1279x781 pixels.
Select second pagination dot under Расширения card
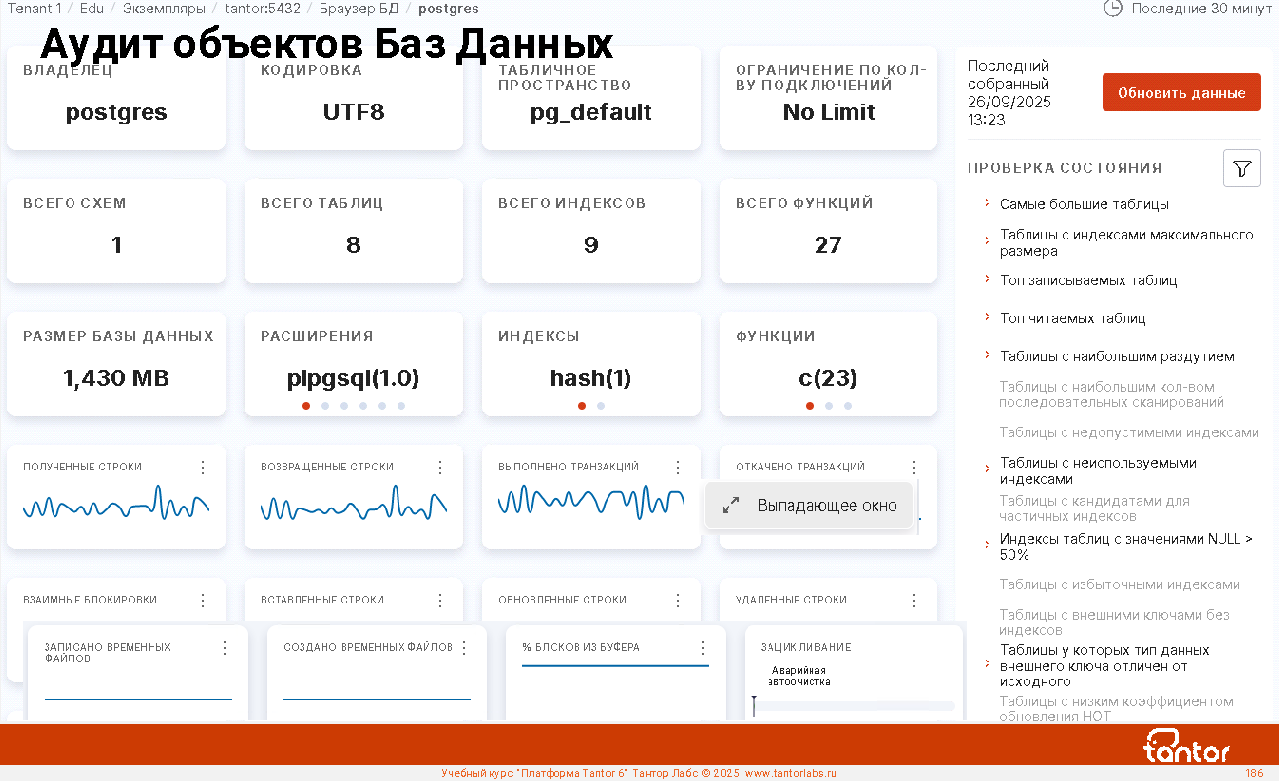[x=325, y=406]
